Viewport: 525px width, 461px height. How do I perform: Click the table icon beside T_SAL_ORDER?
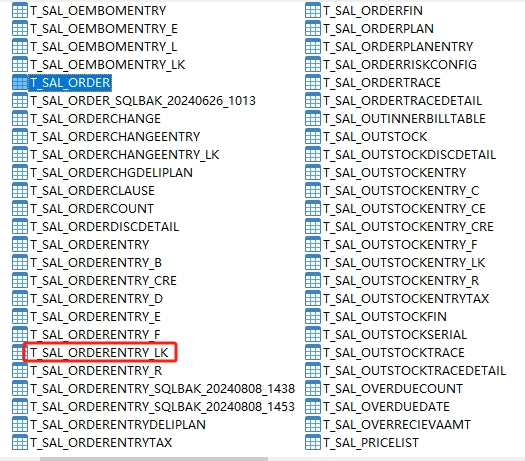coord(19,83)
